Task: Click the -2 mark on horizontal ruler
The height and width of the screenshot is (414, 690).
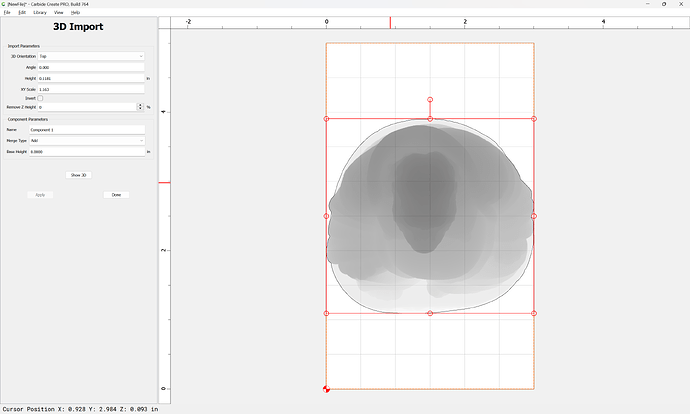Action: tap(188, 22)
